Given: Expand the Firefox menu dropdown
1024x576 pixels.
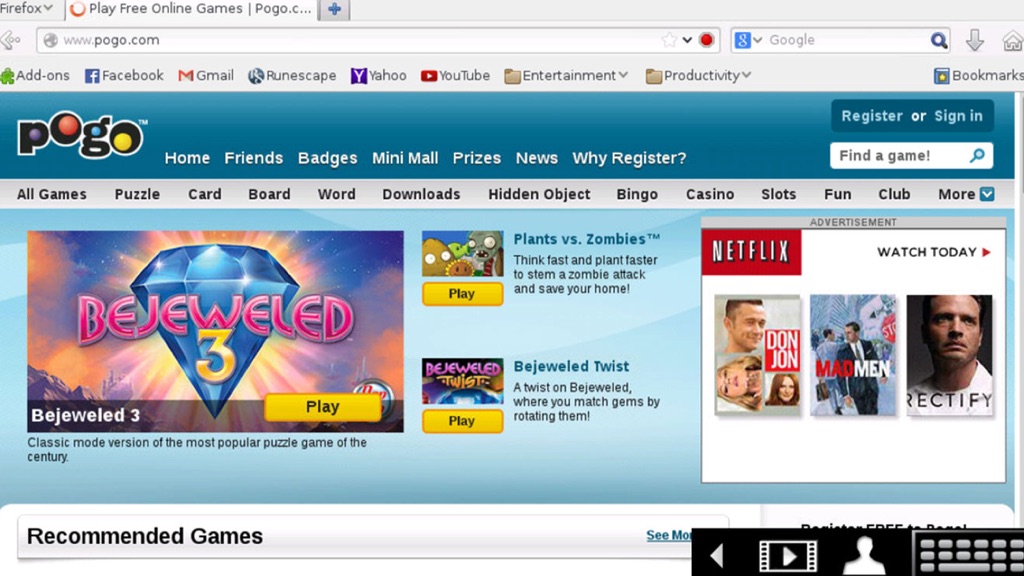Looking at the screenshot, I should tap(26, 8).
